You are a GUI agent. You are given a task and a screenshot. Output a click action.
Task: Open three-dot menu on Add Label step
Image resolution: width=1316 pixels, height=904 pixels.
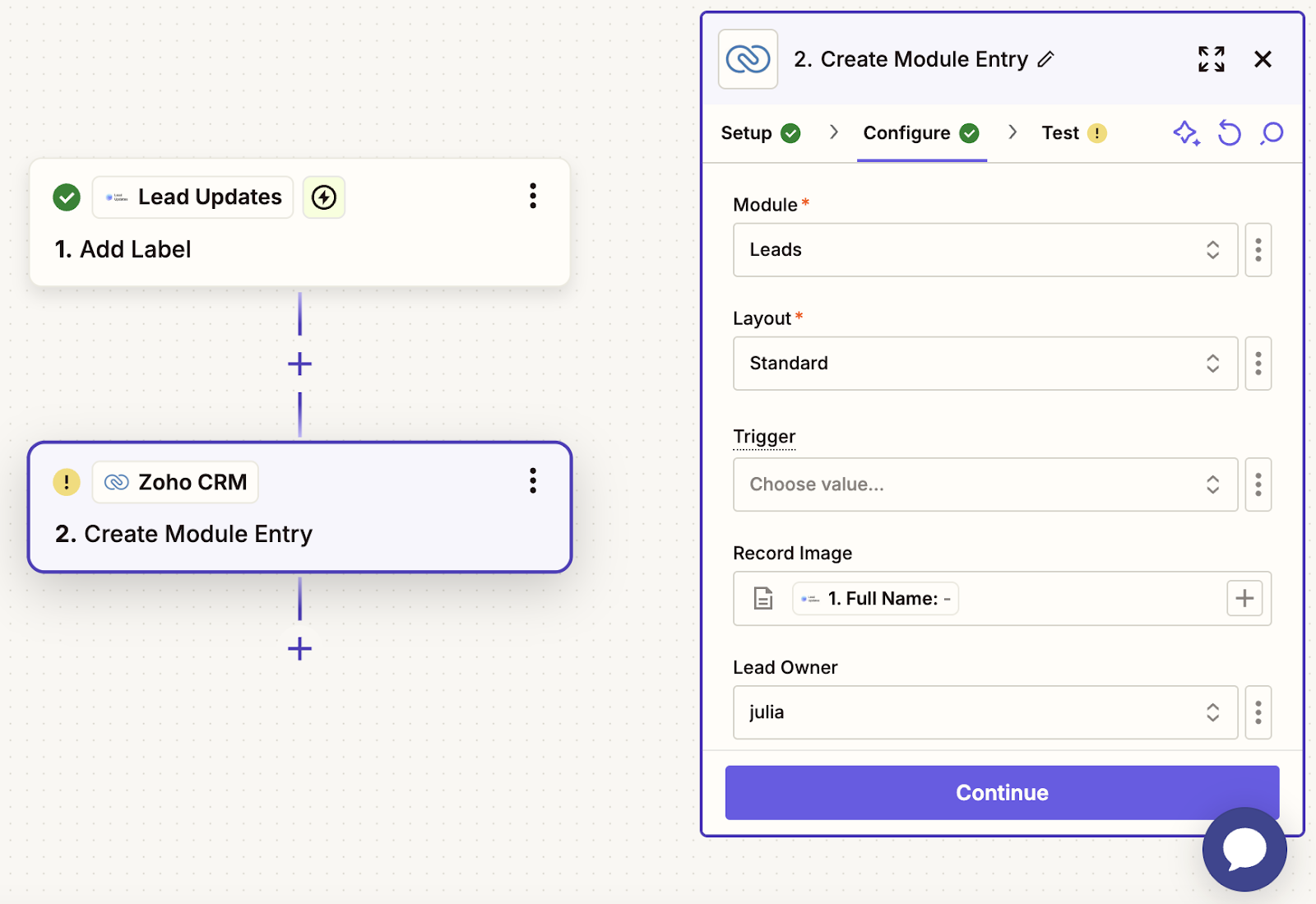coord(533,196)
